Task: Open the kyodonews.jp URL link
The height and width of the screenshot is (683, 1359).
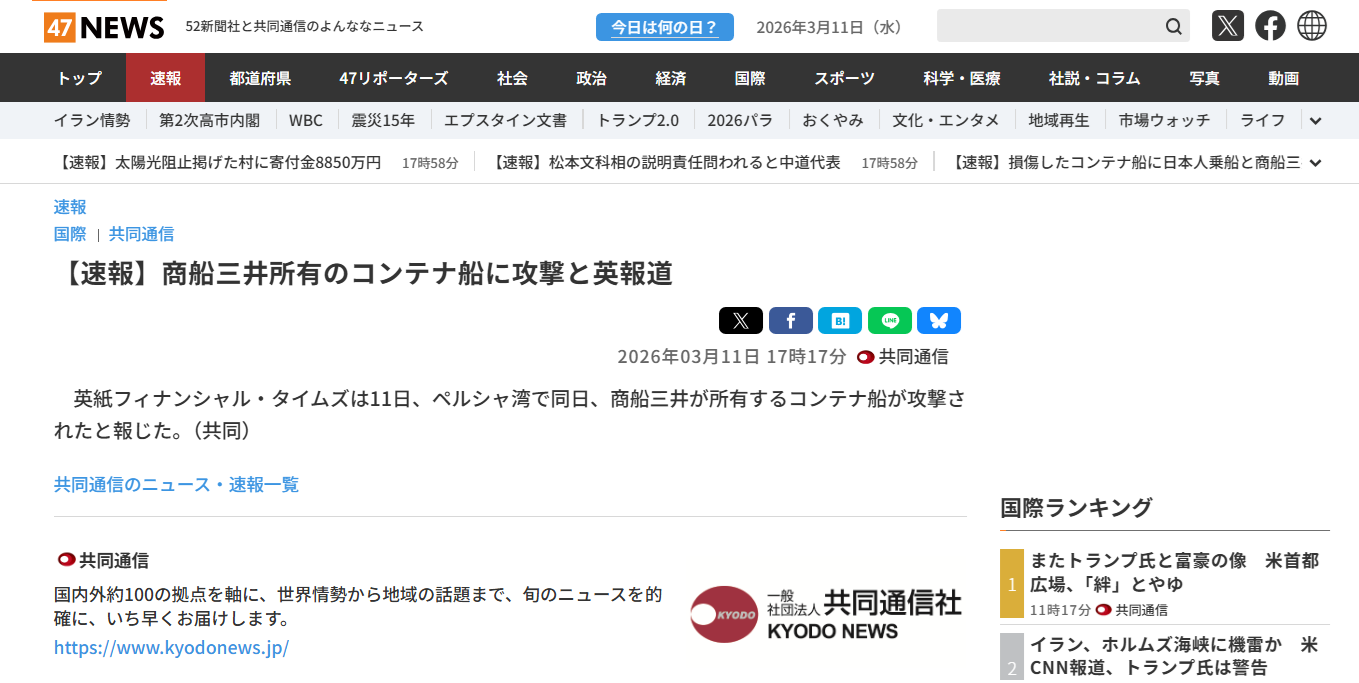Action: coord(171,647)
